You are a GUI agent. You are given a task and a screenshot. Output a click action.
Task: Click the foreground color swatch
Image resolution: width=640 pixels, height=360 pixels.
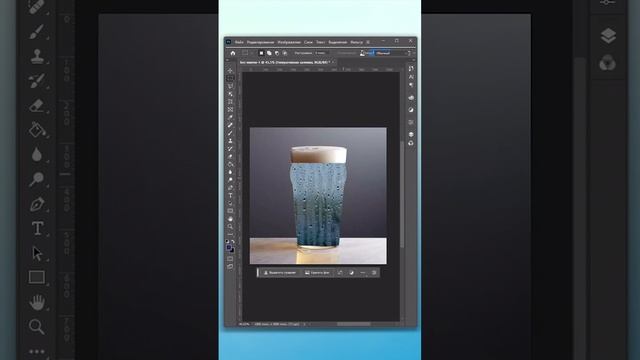(229, 247)
